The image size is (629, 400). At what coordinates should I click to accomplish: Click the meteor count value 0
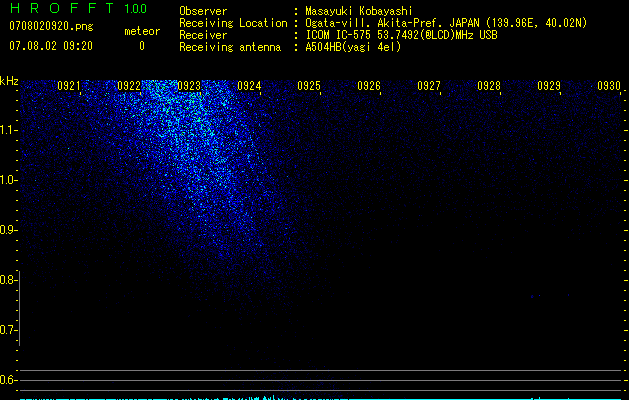(x=142, y=46)
